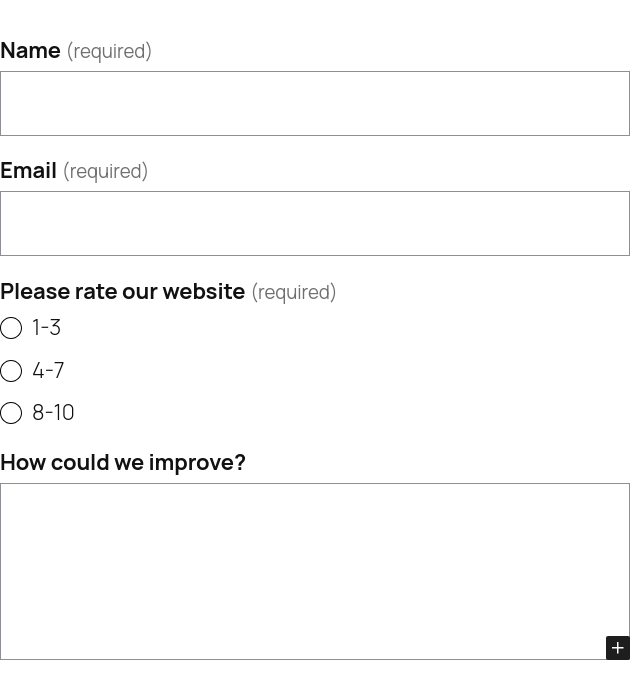630x694 pixels.
Task: Click the "Name" field label
Action: 30,50
